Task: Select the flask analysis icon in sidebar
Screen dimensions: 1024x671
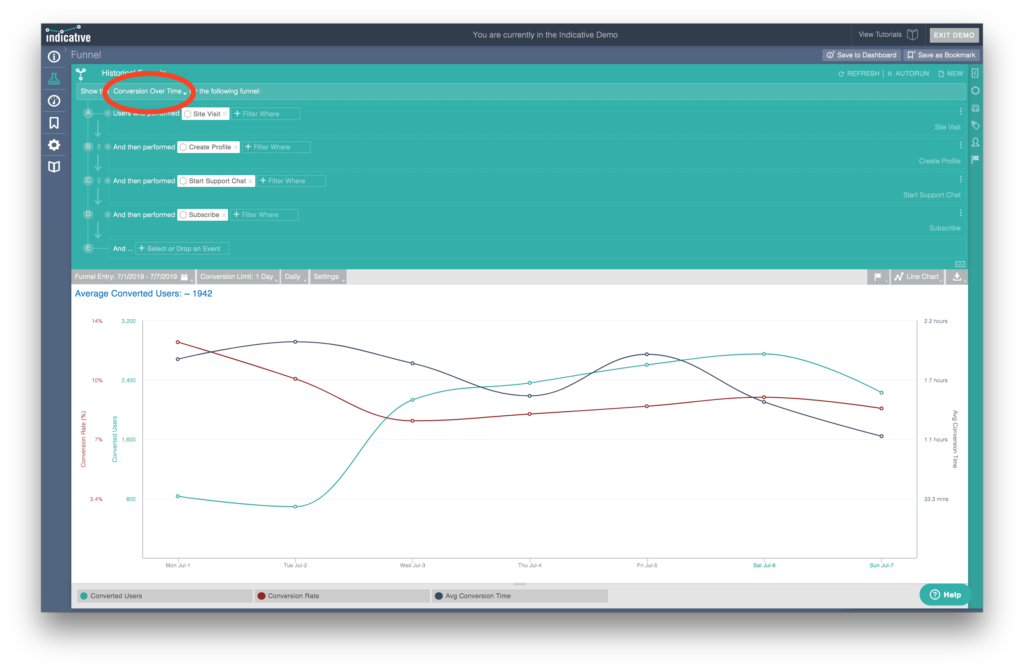Action: pos(54,79)
